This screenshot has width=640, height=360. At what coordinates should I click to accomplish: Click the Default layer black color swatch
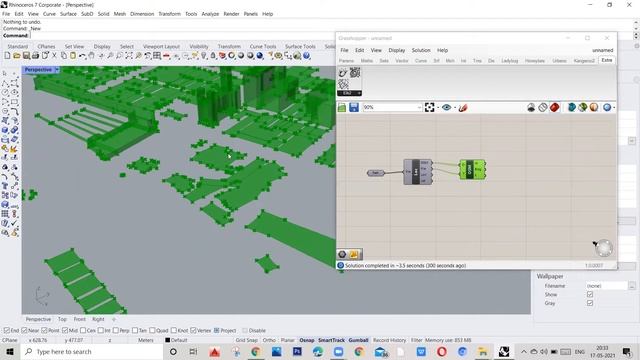[167, 340]
